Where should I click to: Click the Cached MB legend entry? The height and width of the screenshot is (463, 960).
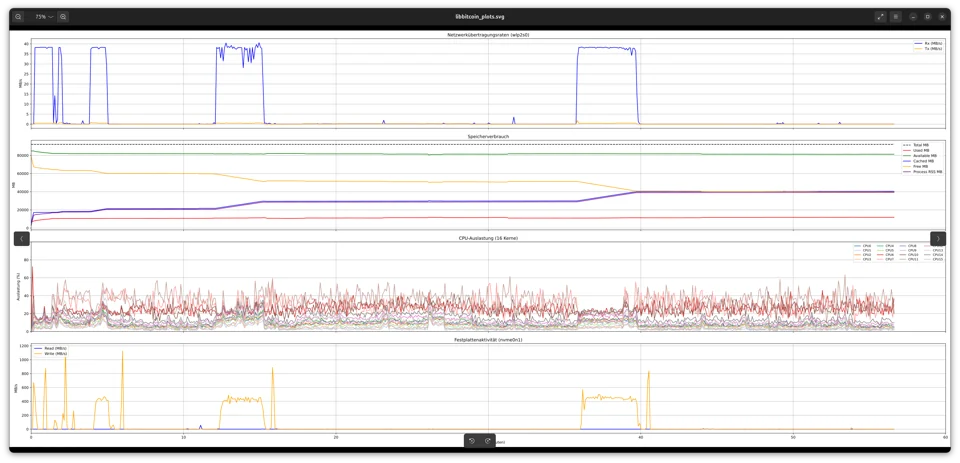pyautogui.click(x=917, y=161)
